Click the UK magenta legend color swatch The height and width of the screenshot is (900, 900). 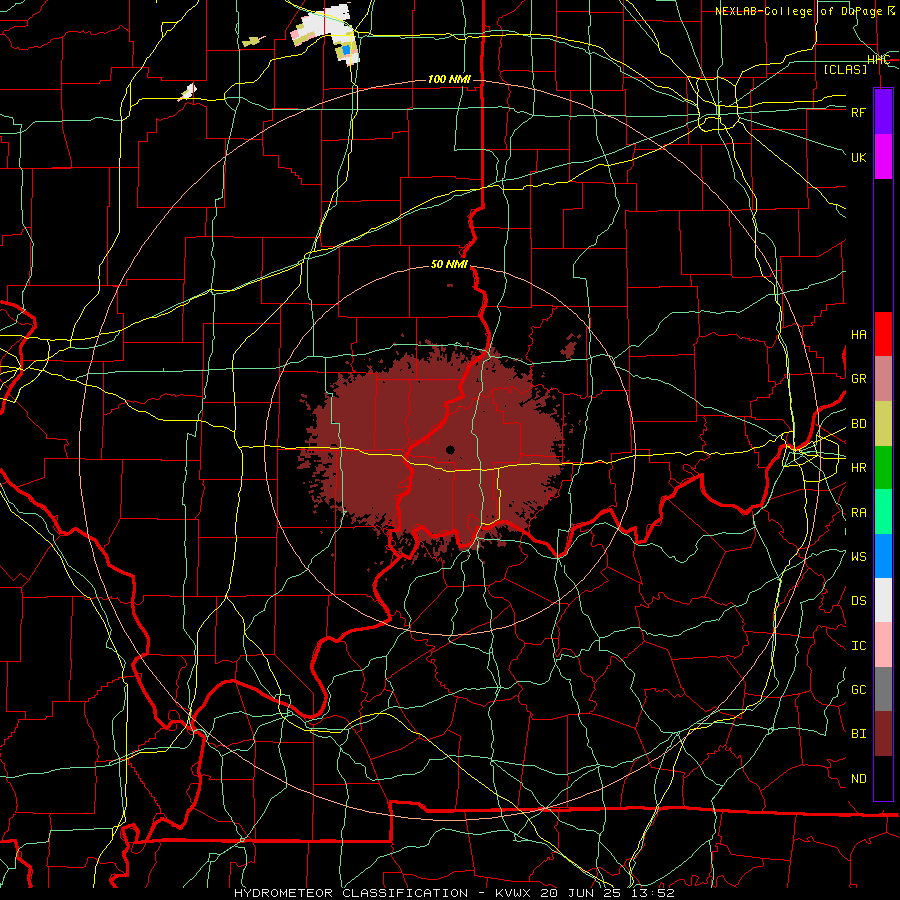click(883, 157)
